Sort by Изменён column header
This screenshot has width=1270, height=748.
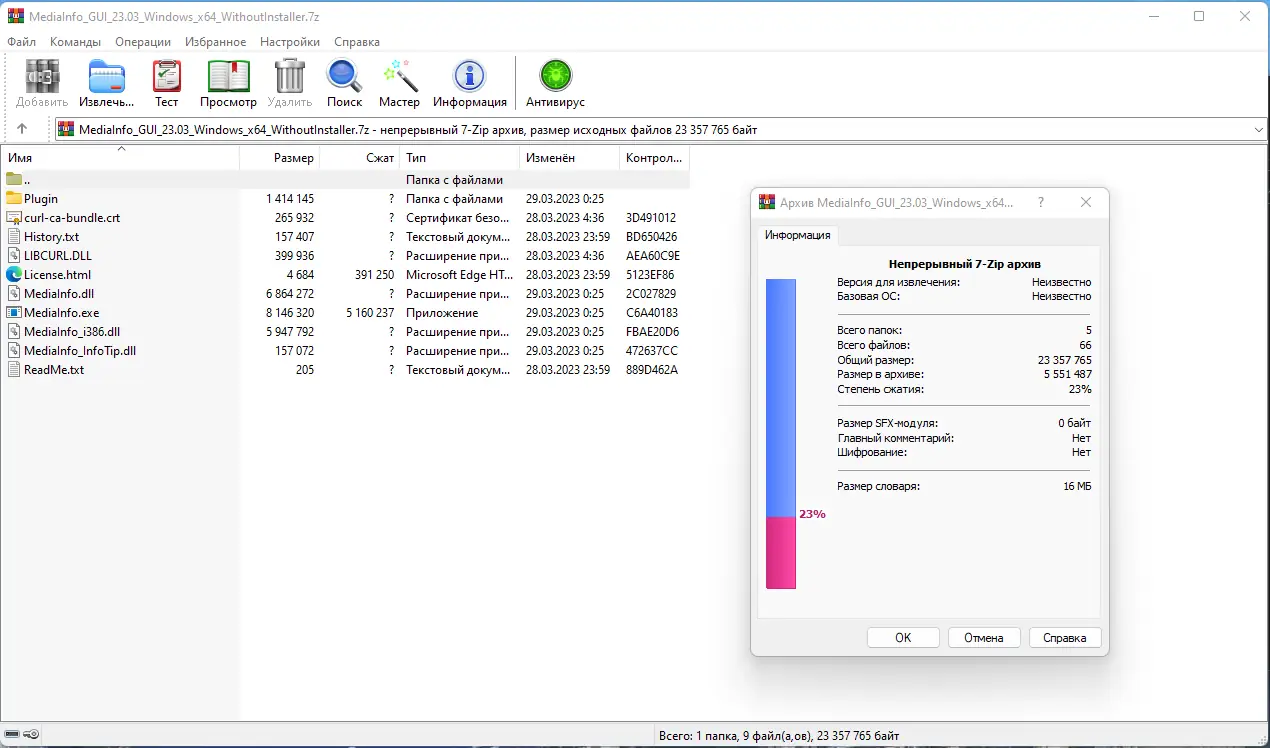click(x=570, y=158)
